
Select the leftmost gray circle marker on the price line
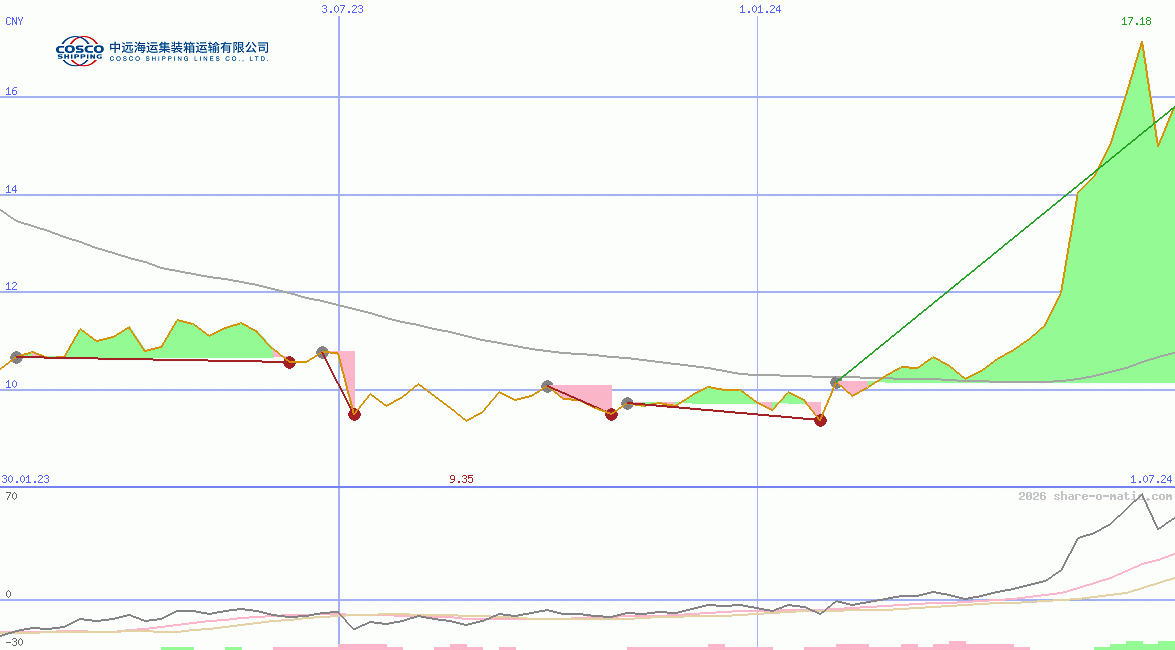(x=15, y=356)
